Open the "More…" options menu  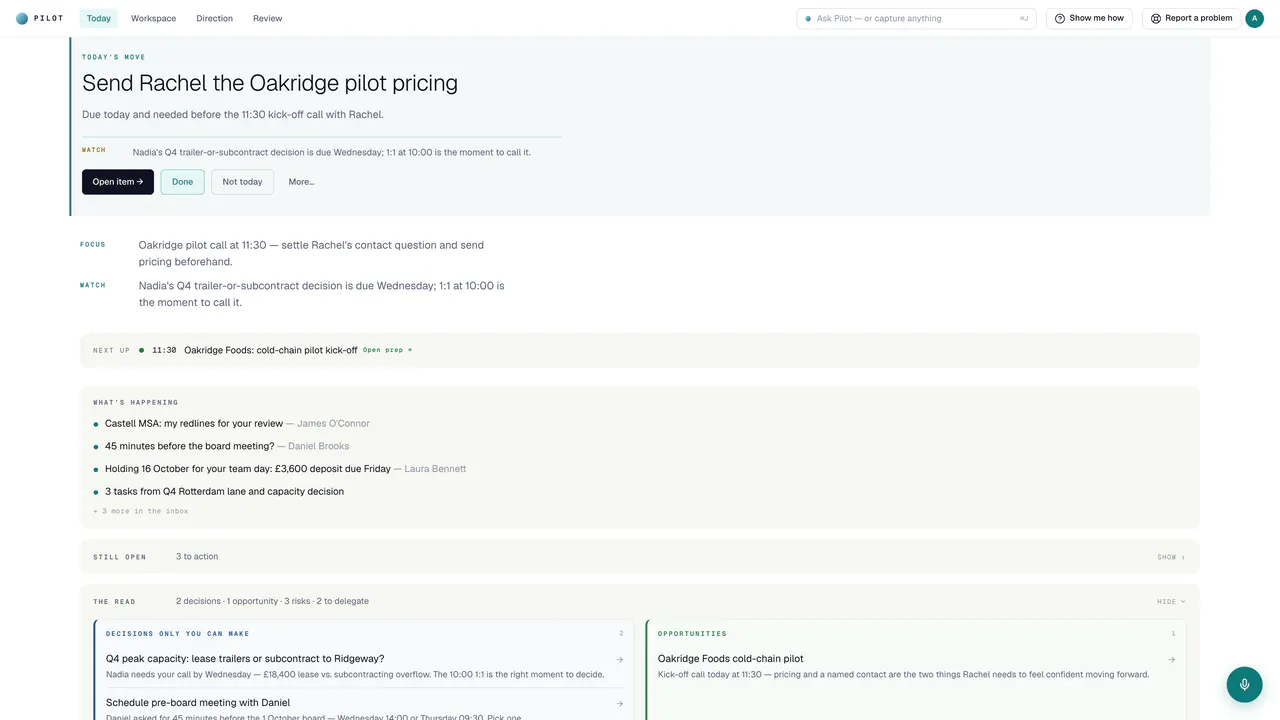coord(301,182)
